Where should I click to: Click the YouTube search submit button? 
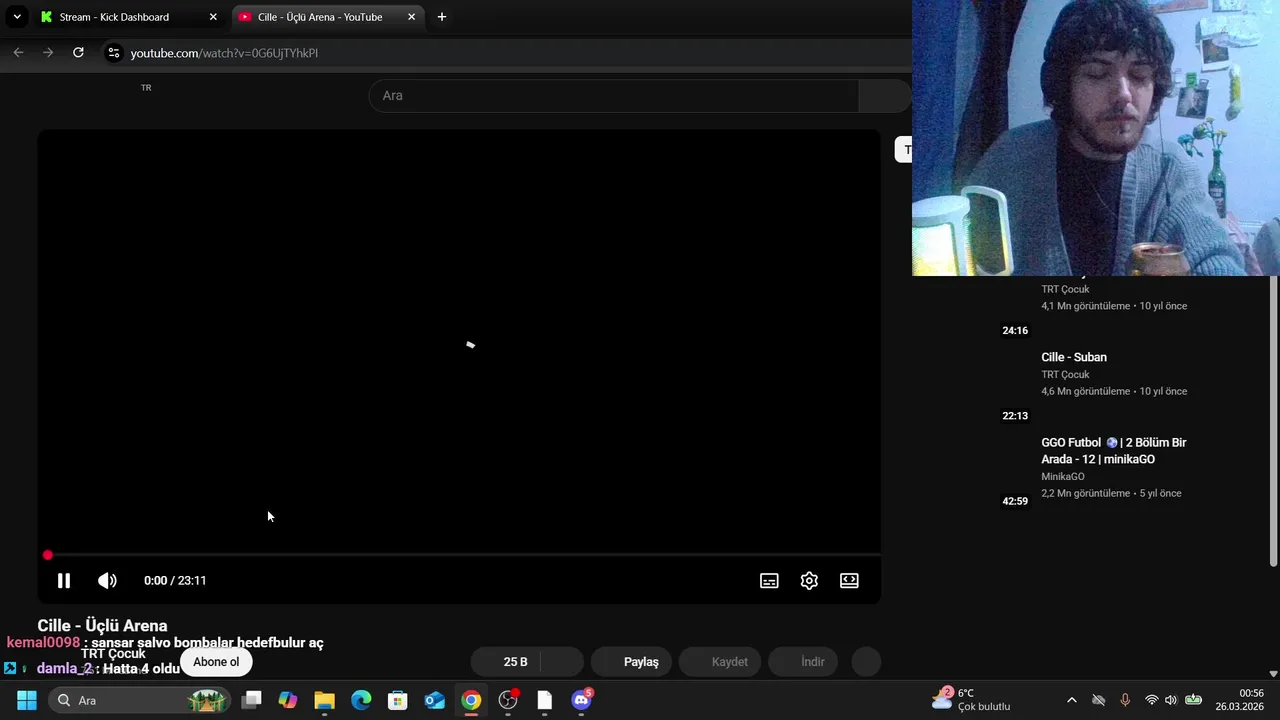click(x=884, y=95)
